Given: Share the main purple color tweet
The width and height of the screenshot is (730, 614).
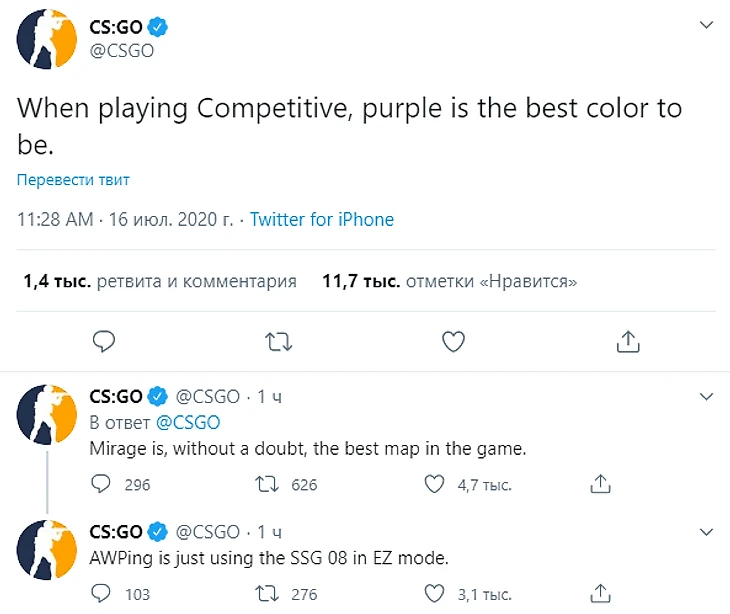Looking at the screenshot, I should coord(628,342).
